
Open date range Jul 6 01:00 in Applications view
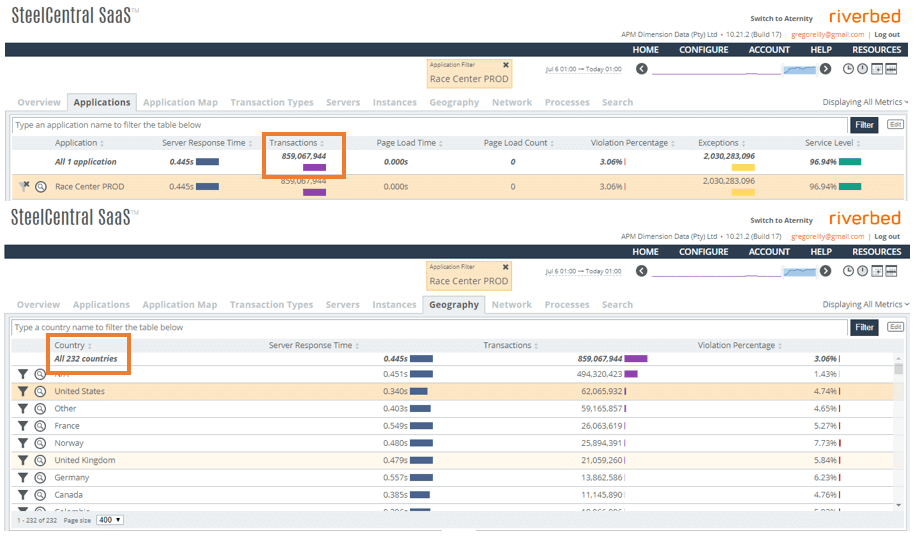pyautogui.click(x=584, y=69)
